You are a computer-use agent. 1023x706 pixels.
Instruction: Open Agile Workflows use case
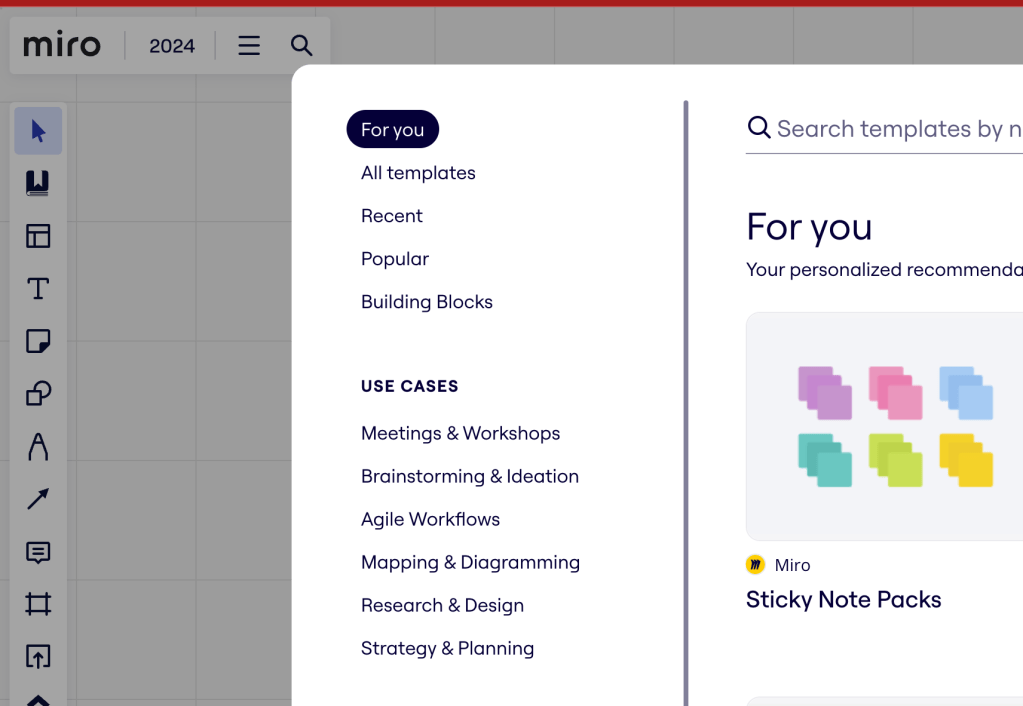(431, 519)
